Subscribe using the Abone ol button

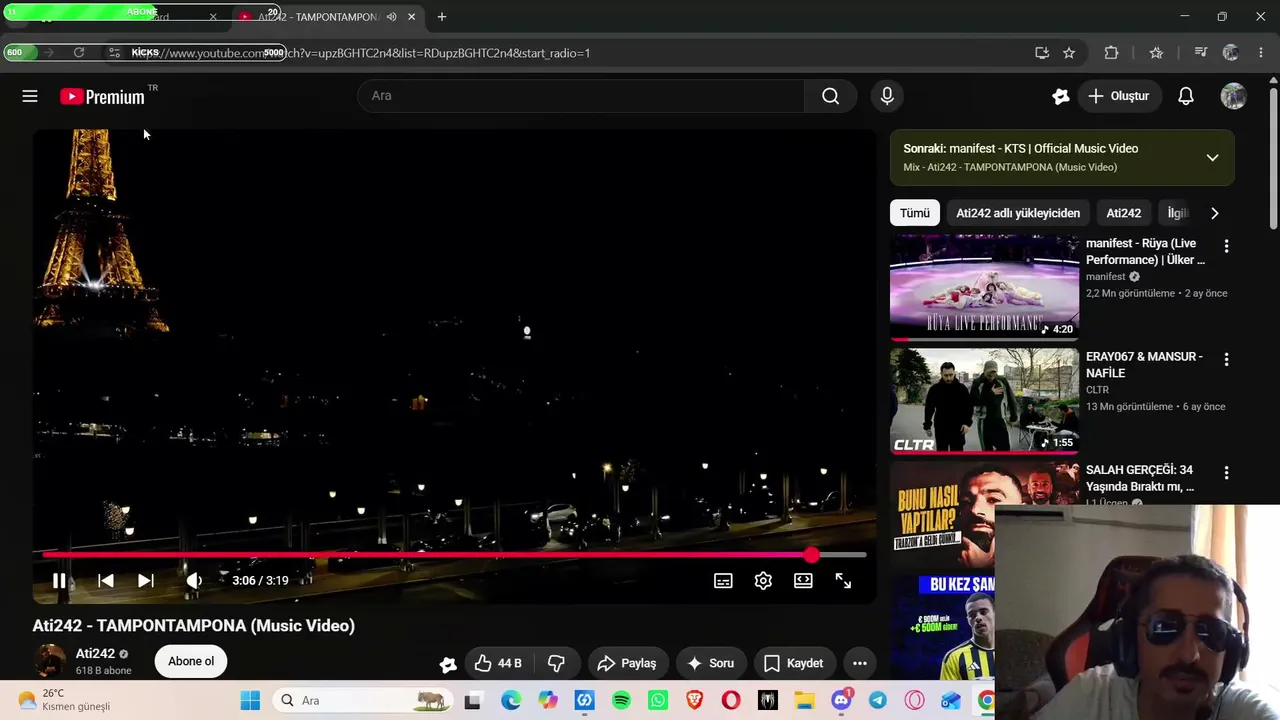tap(191, 661)
